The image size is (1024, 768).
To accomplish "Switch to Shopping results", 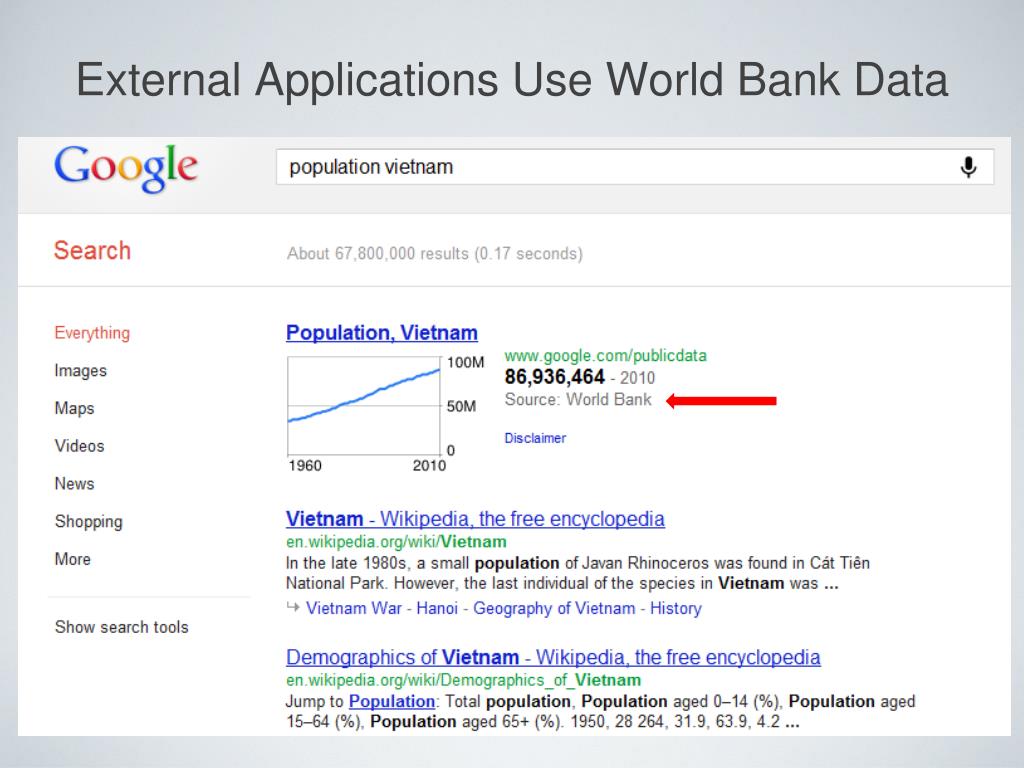I will [x=89, y=522].
